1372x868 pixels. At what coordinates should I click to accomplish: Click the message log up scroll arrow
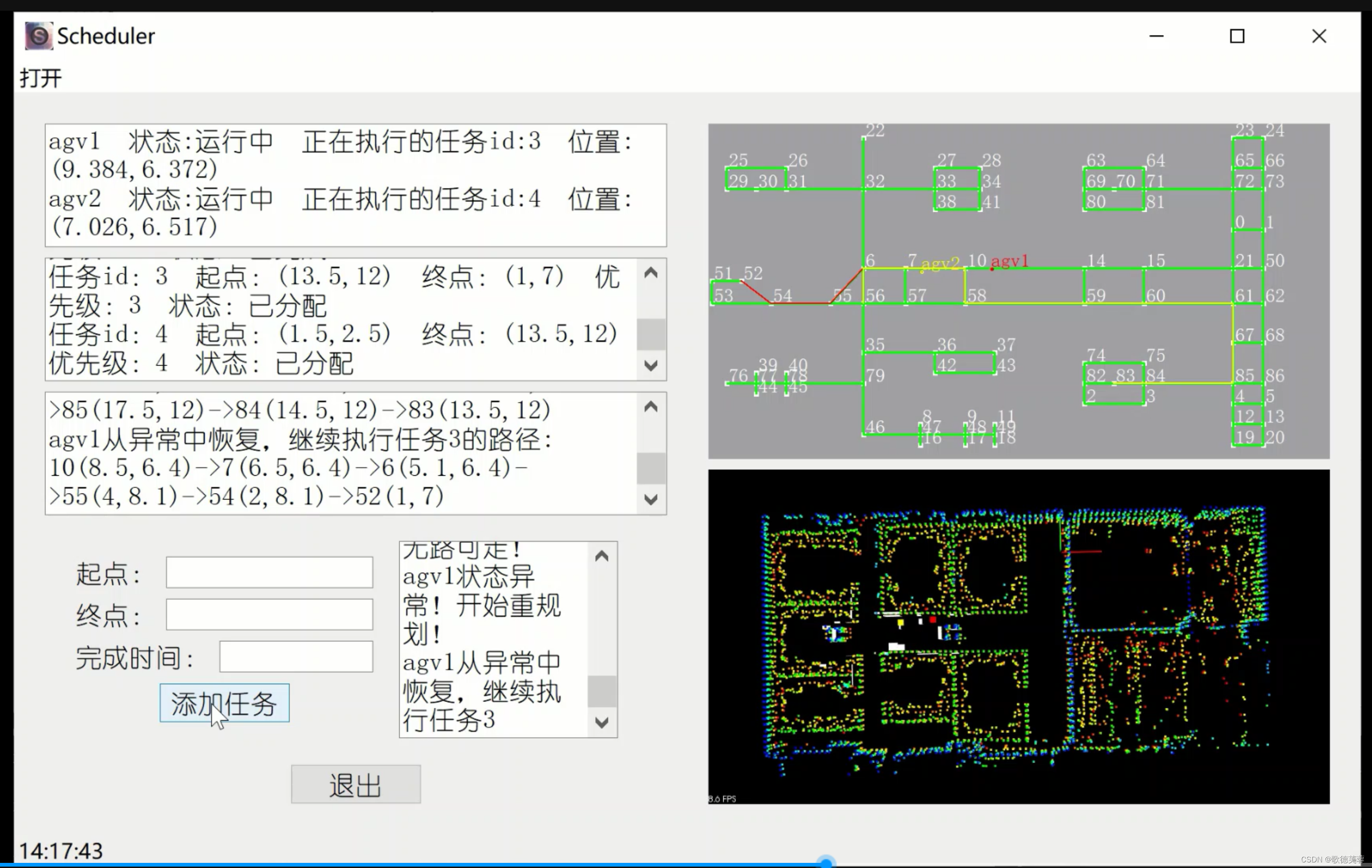click(x=602, y=556)
